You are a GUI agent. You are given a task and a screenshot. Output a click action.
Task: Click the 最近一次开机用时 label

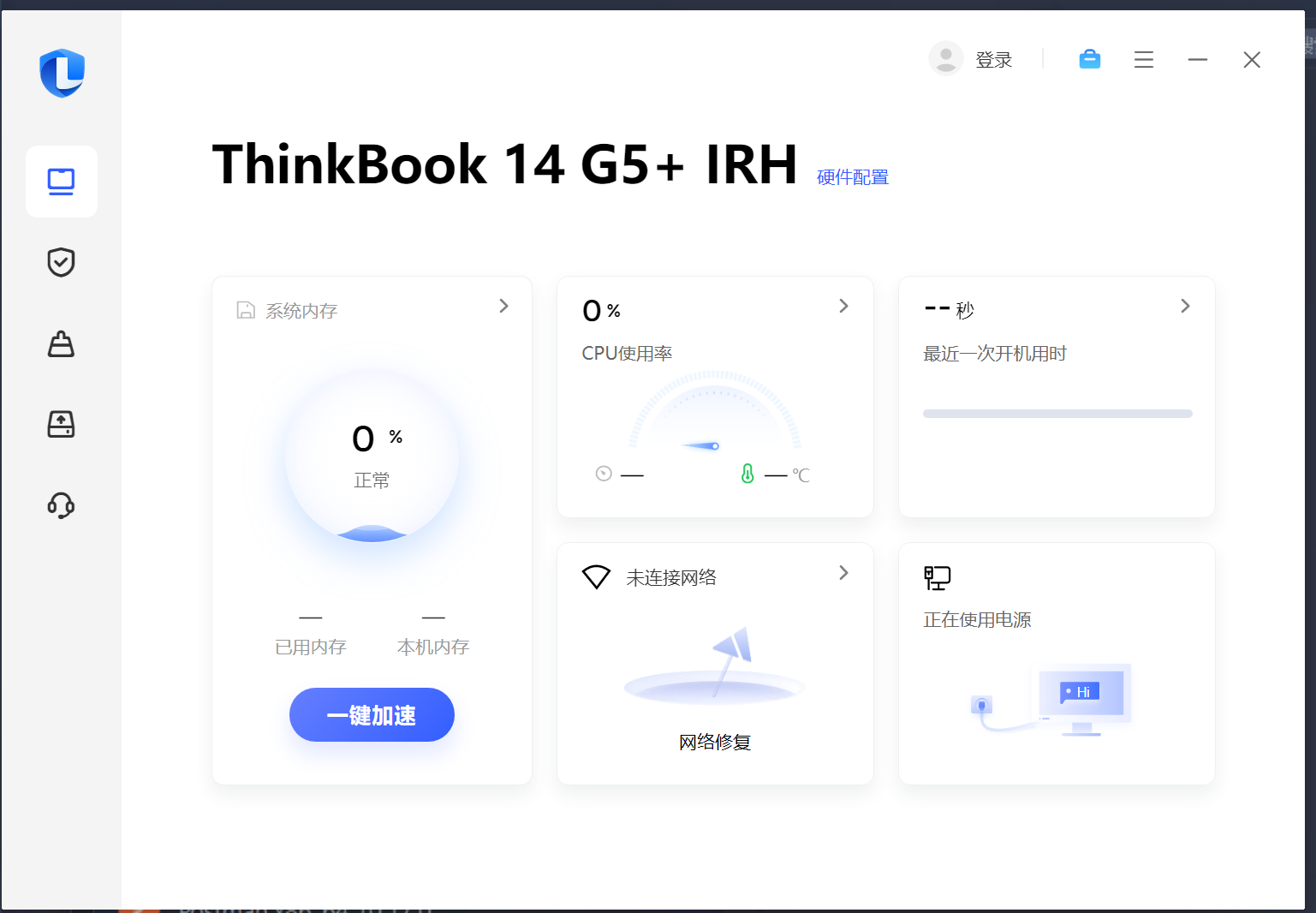pyautogui.click(x=995, y=354)
